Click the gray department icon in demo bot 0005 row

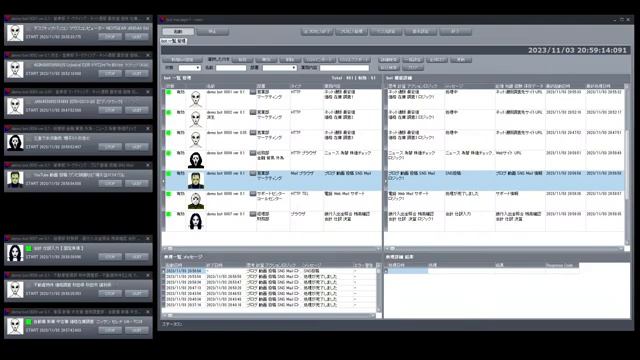[x=253, y=174]
